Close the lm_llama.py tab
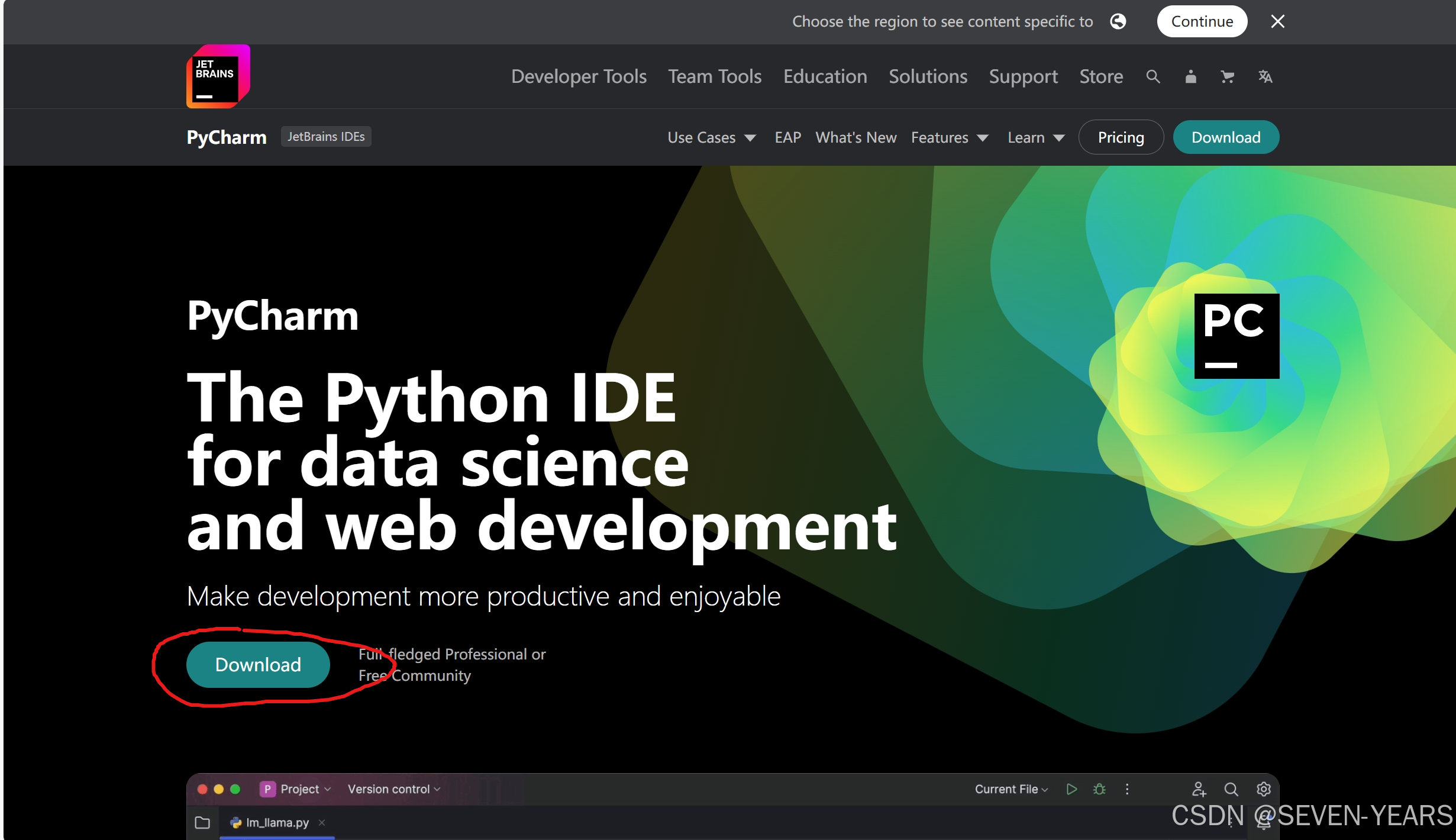Image resolution: width=1456 pixels, height=840 pixels. (322, 822)
